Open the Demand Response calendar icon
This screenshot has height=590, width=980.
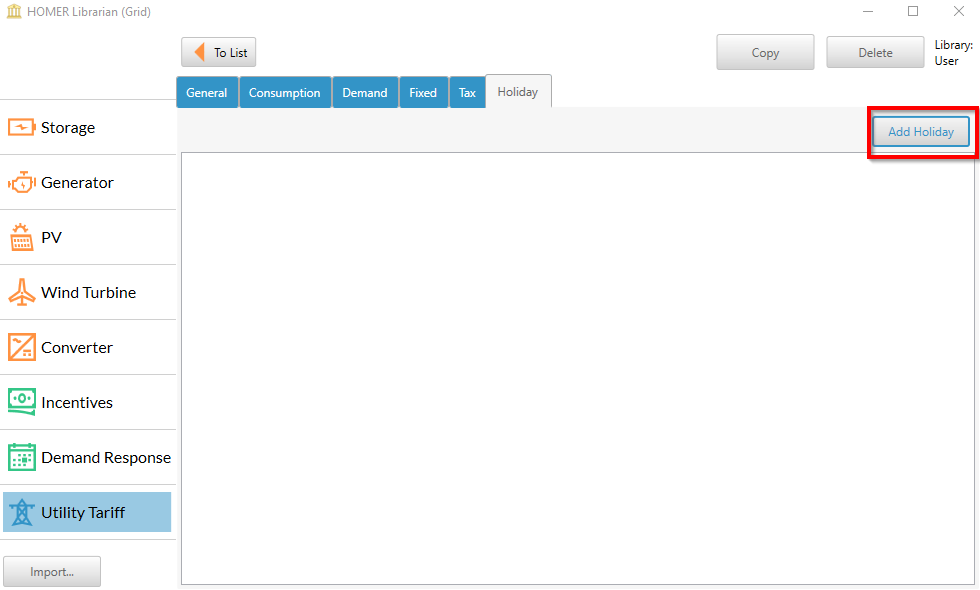[x=21, y=457]
